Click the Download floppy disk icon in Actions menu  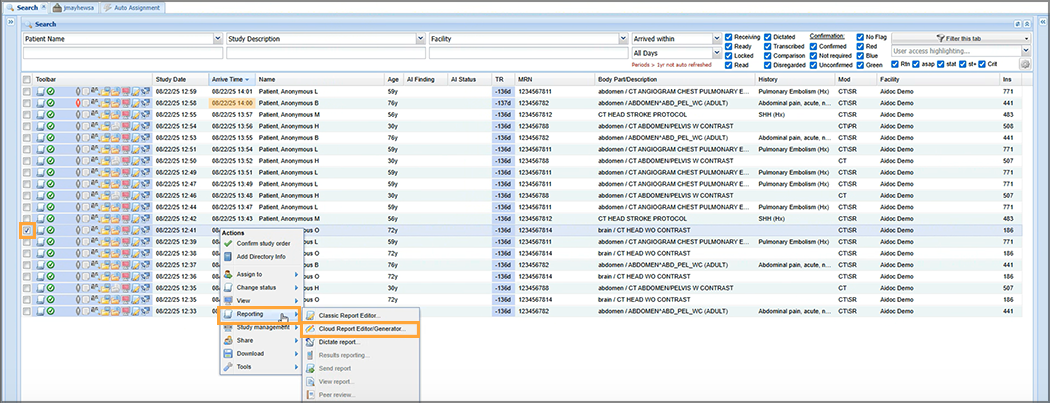[228, 353]
